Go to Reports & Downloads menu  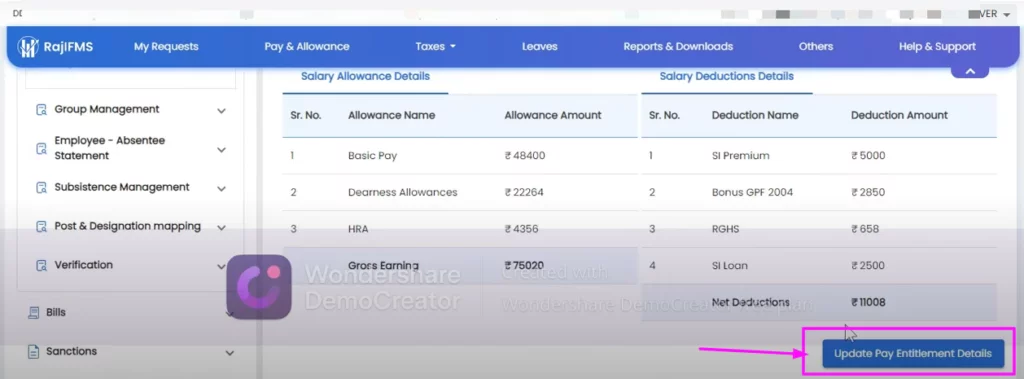[x=678, y=46]
